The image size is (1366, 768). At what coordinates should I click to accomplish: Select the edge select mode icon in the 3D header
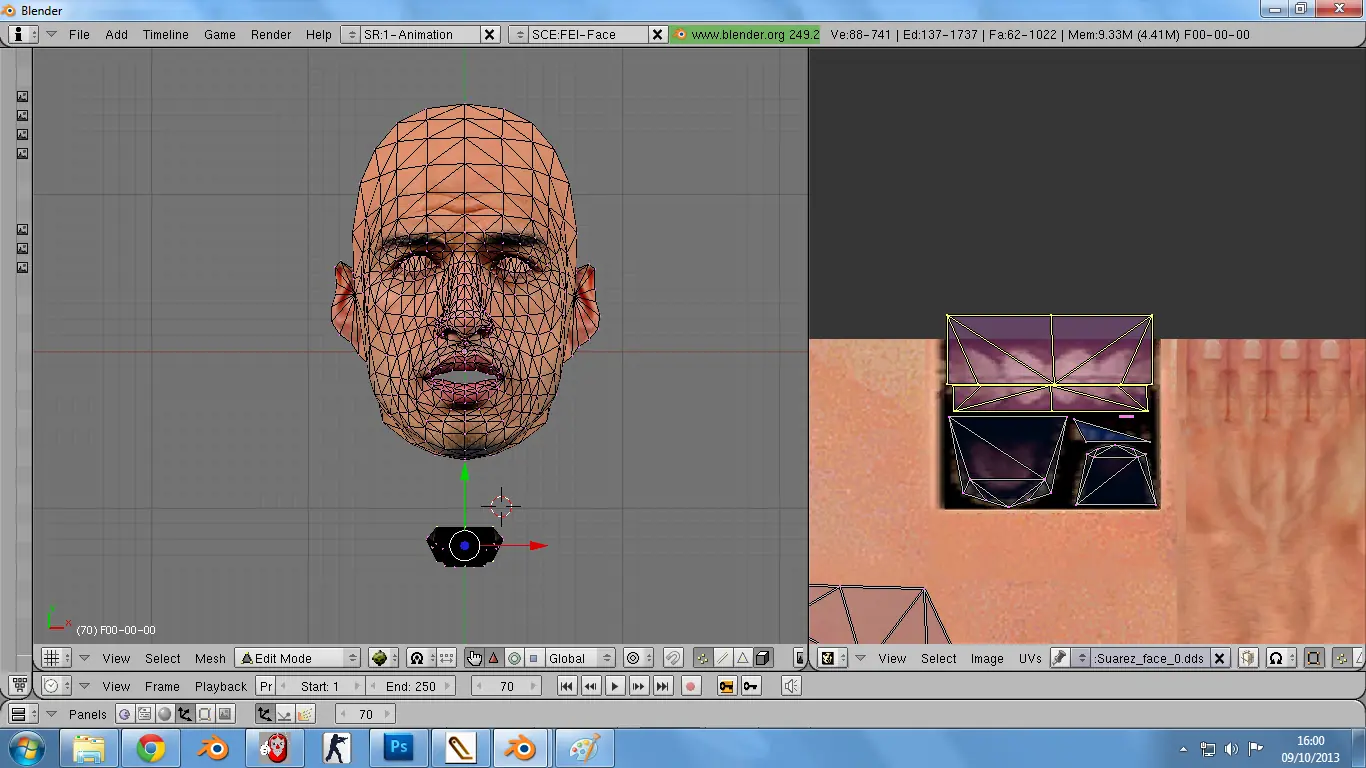click(x=723, y=658)
